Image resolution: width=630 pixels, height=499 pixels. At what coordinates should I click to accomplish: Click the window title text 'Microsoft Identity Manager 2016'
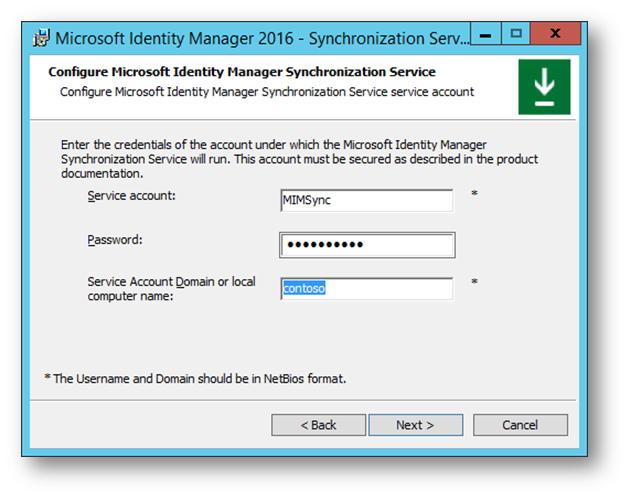point(174,39)
